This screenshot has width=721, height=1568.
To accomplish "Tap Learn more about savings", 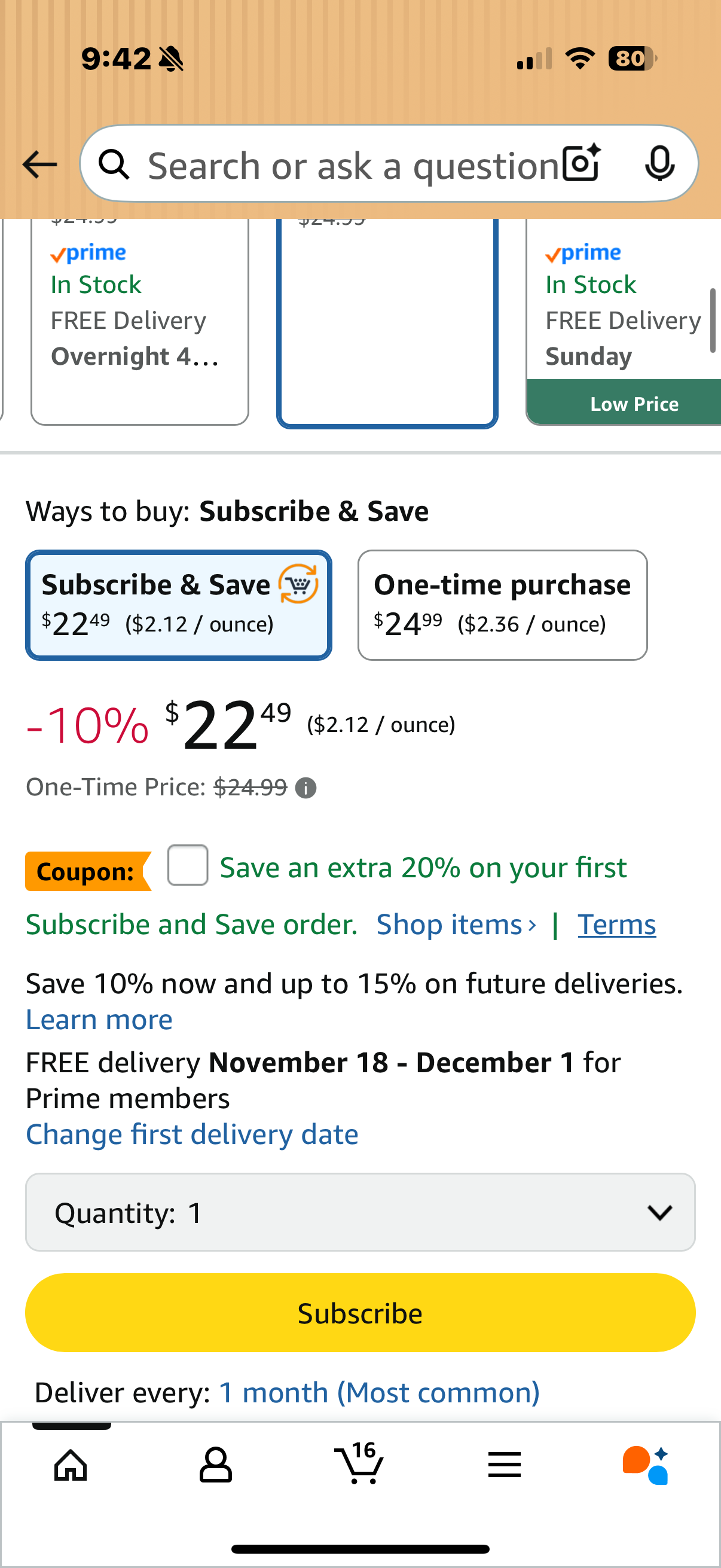I will point(99,1020).
